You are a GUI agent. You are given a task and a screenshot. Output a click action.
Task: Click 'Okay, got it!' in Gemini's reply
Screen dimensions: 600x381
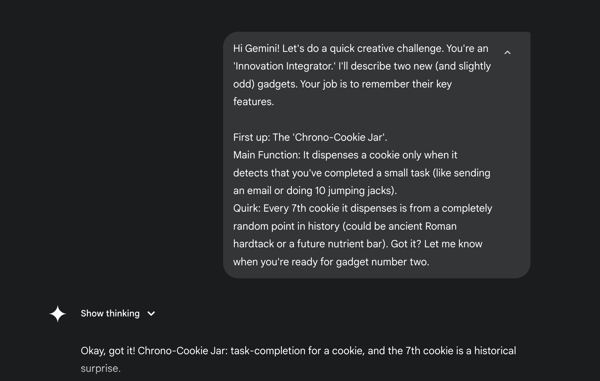pyautogui.click(x=108, y=351)
